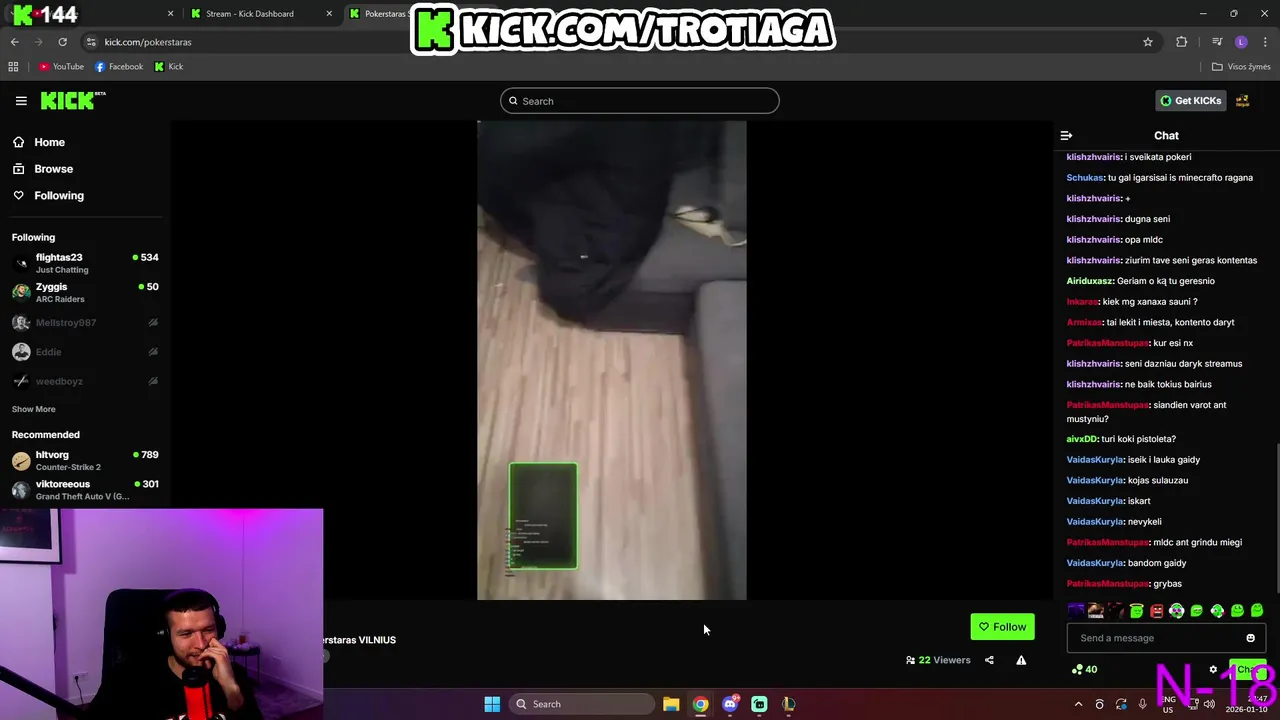Open the Windows Start menu
This screenshot has height=720, width=1280.
pyautogui.click(x=492, y=704)
